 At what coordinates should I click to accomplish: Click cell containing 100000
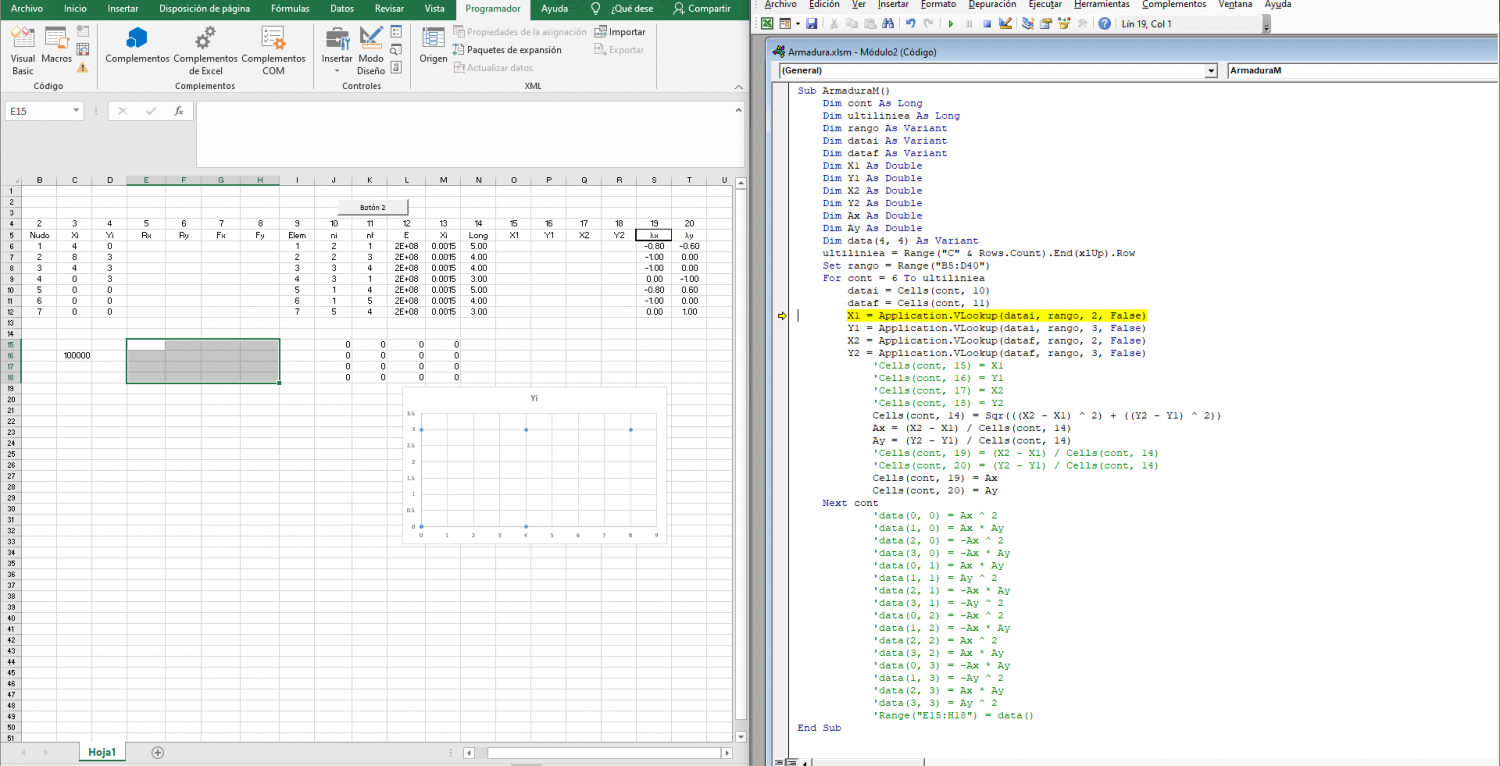coord(74,355)
